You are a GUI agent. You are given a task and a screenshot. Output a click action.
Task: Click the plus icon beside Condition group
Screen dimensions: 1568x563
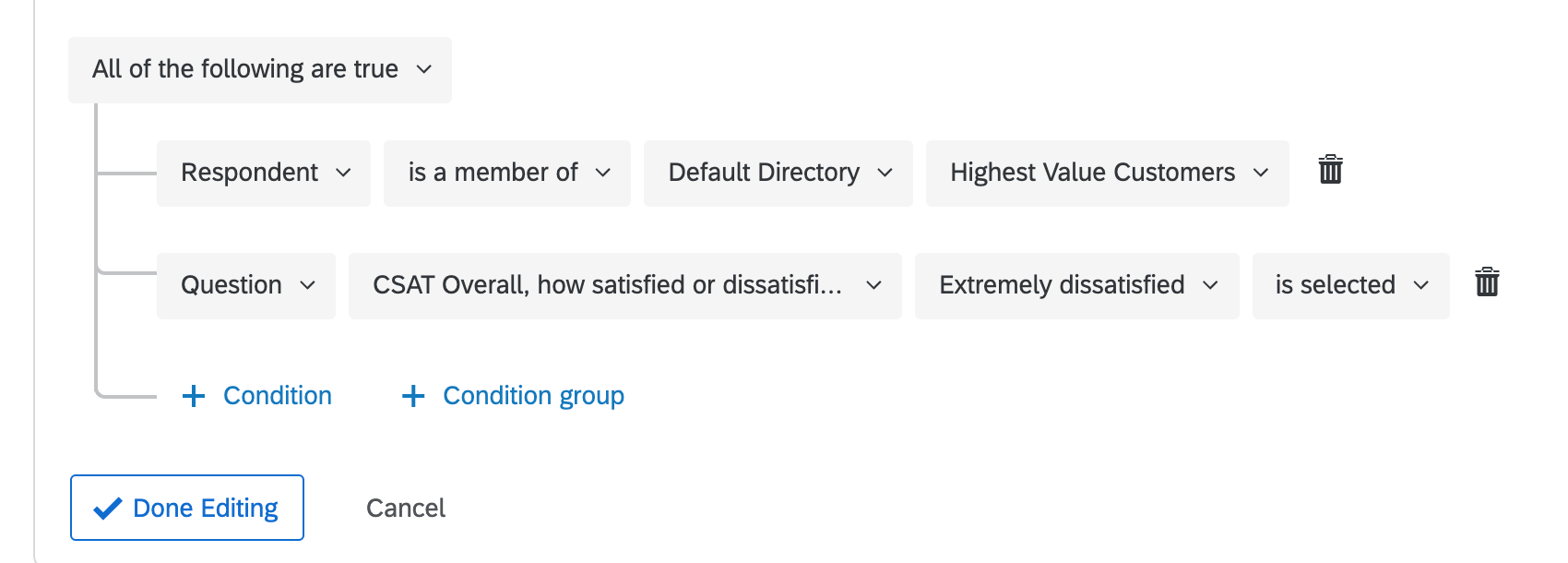413,396
